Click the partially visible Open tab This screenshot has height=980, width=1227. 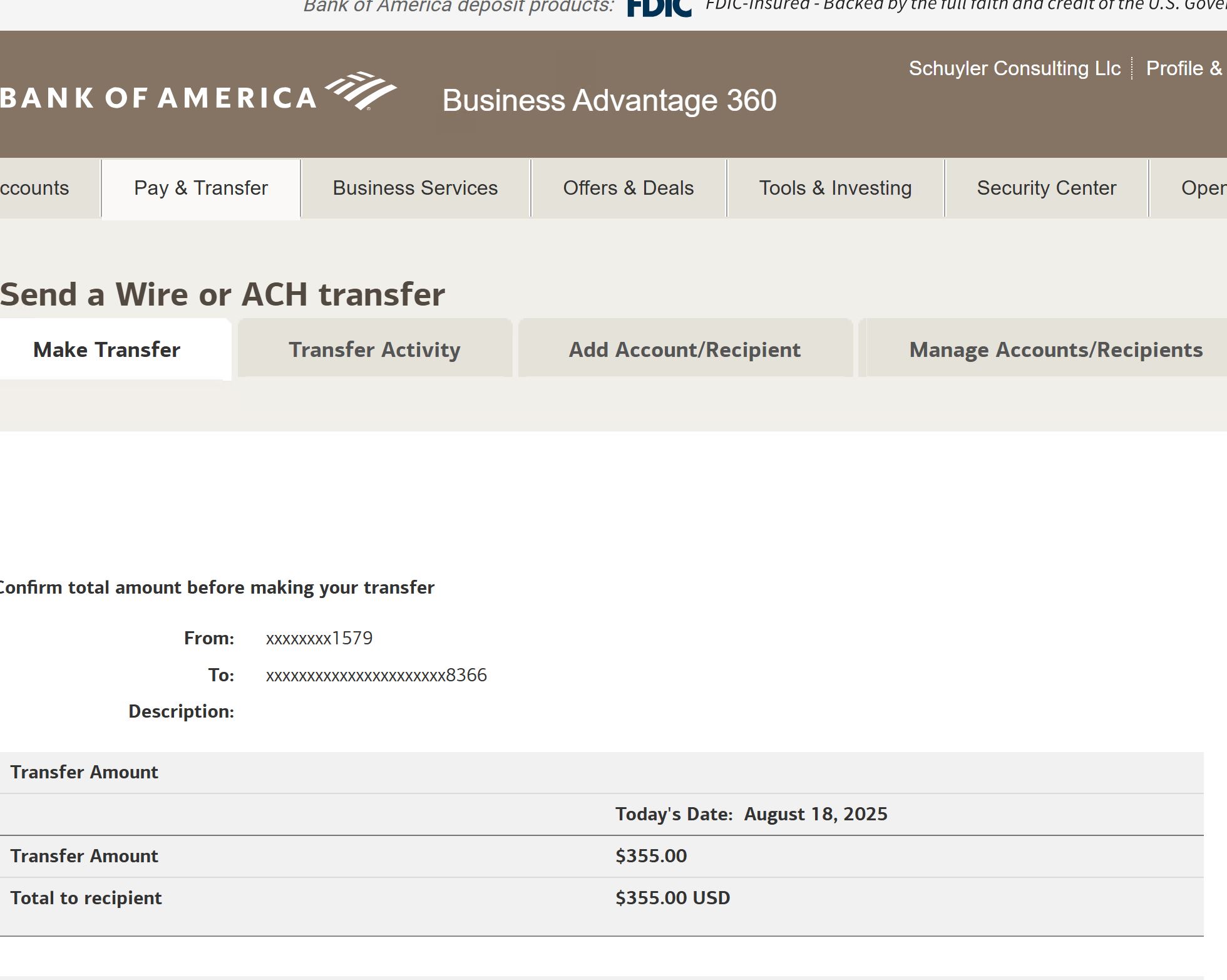1203,188
